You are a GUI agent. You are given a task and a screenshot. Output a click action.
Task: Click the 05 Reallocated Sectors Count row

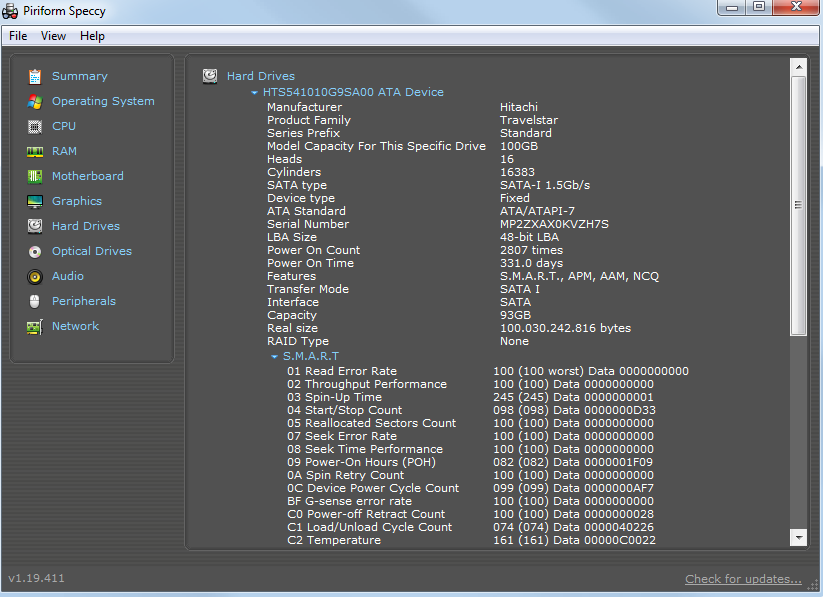[x=471, y=423]
